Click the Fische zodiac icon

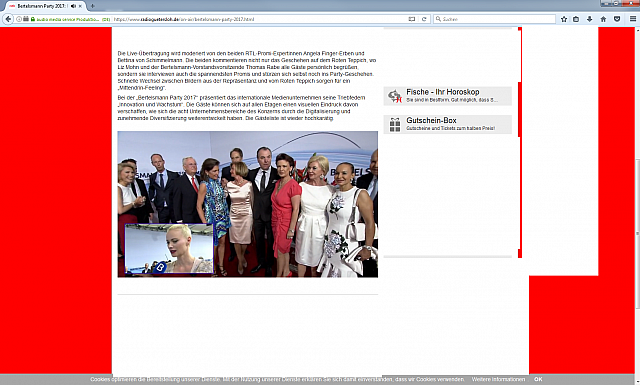coord(395,96)
